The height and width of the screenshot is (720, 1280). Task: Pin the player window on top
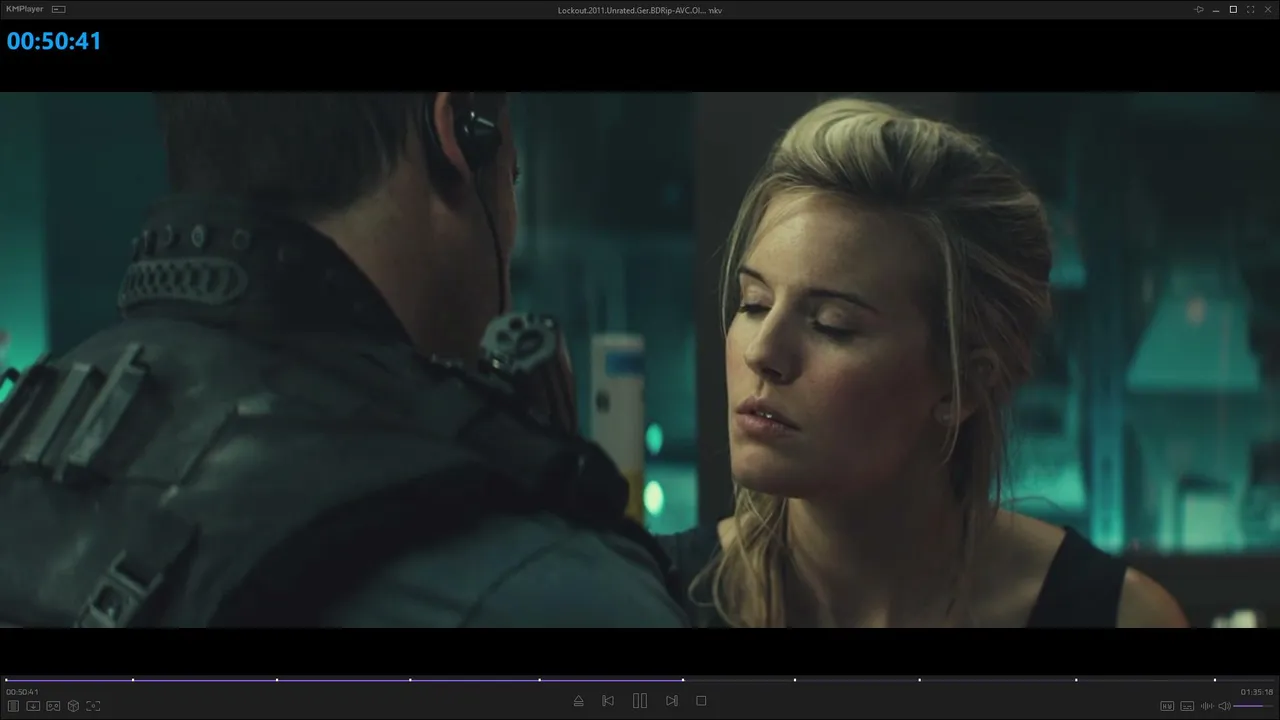[1199, 9]
